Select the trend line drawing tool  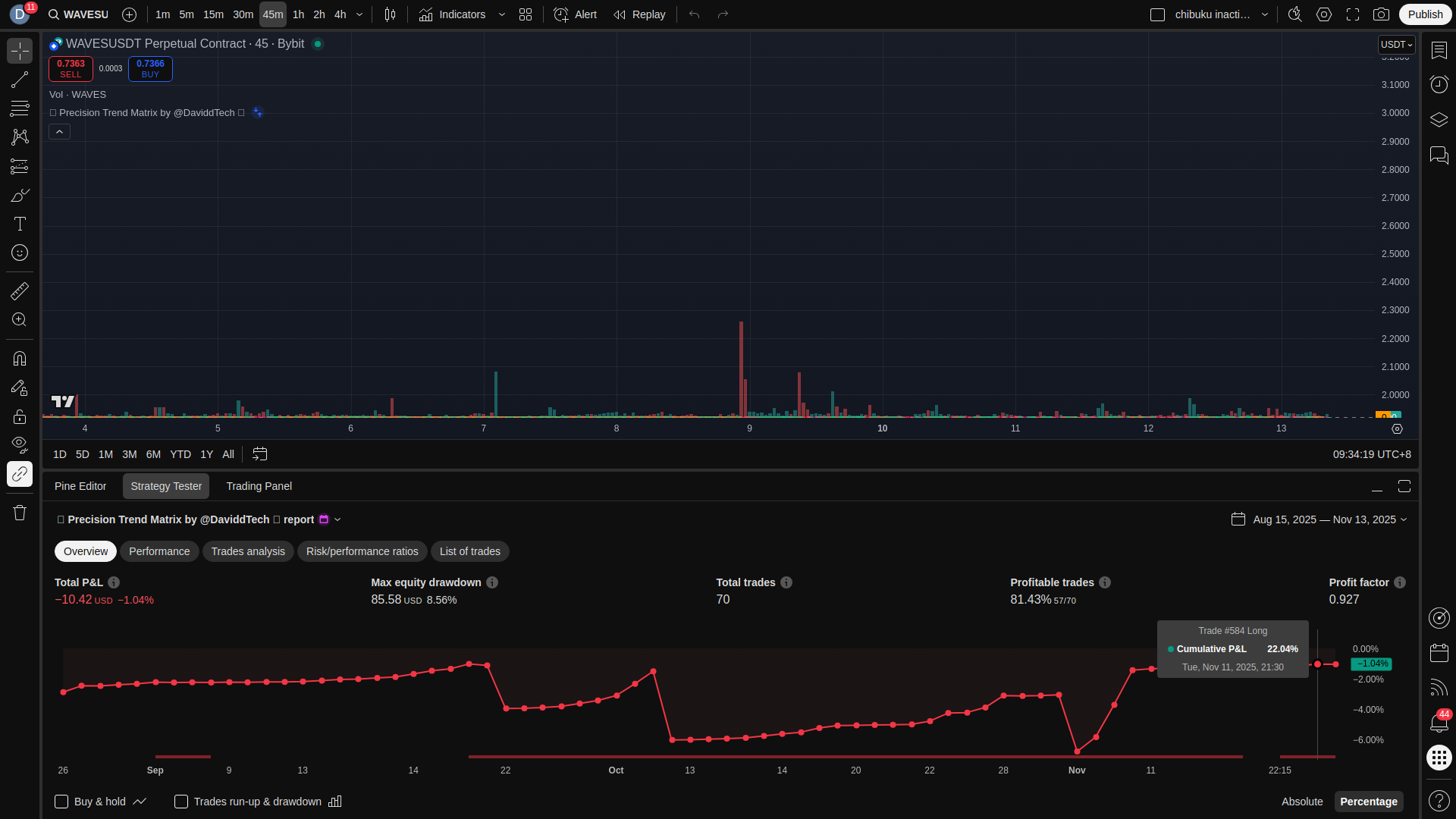coord(20,80)
